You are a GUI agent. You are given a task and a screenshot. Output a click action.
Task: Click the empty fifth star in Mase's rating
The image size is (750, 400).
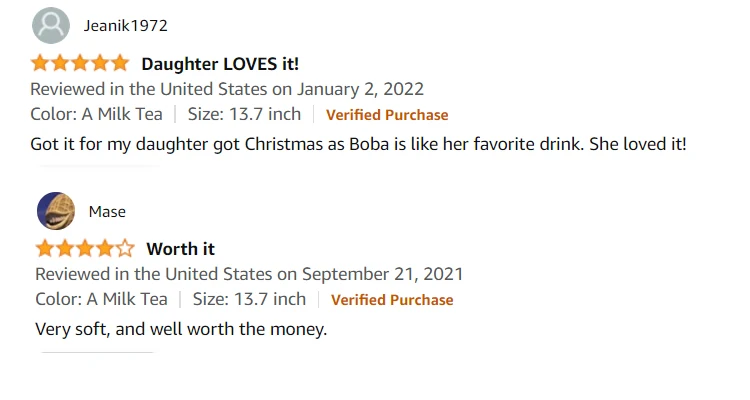[x=125, y=248]
